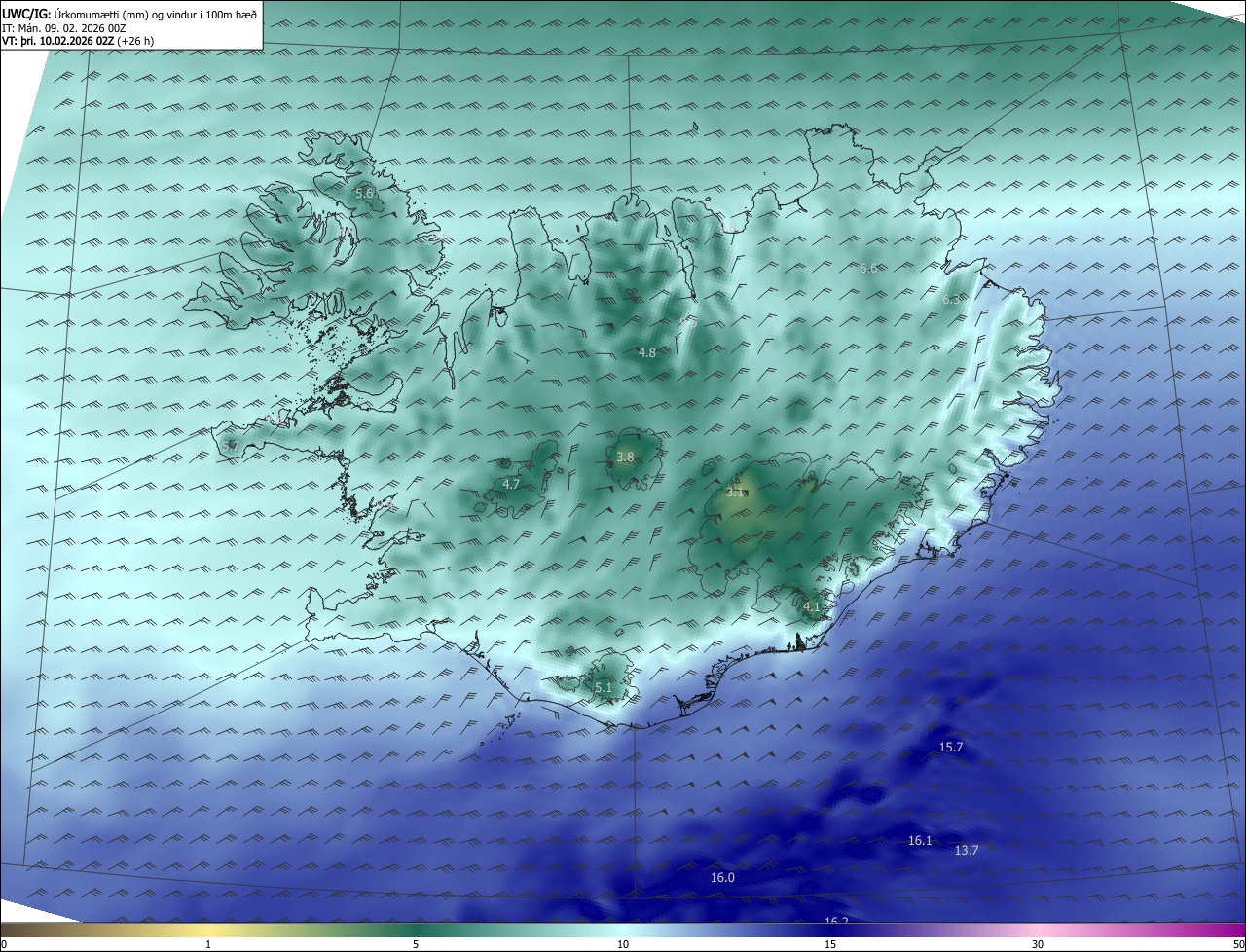Image resolution: width=1246 pixels, height=952 pixels.
Task: Click the 16.0 value south of Iceland
Action: pyautogui.click(x=722, y=878)
